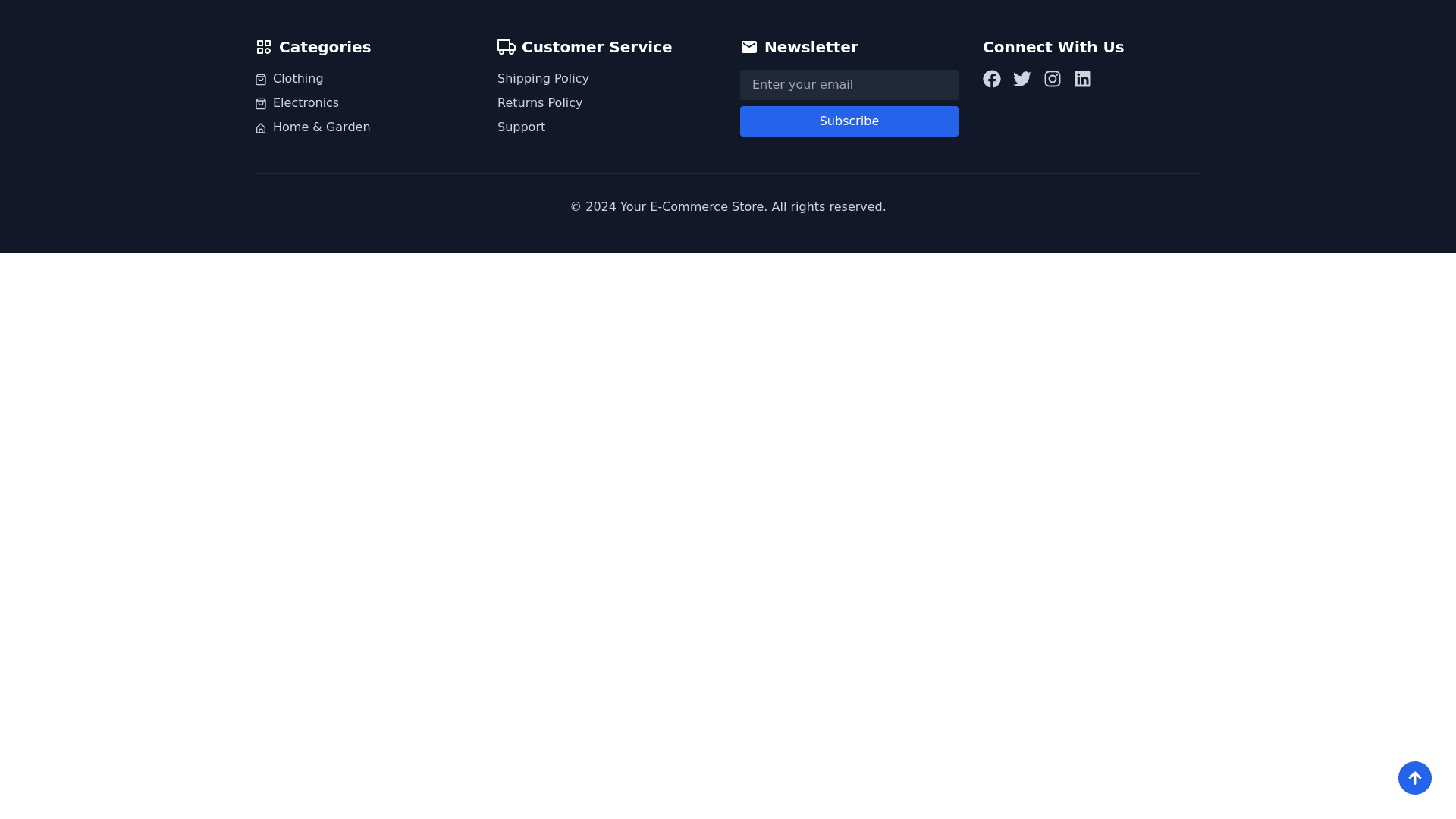Click the copyright notice text

pyautogui.click(x=728, y=207)
